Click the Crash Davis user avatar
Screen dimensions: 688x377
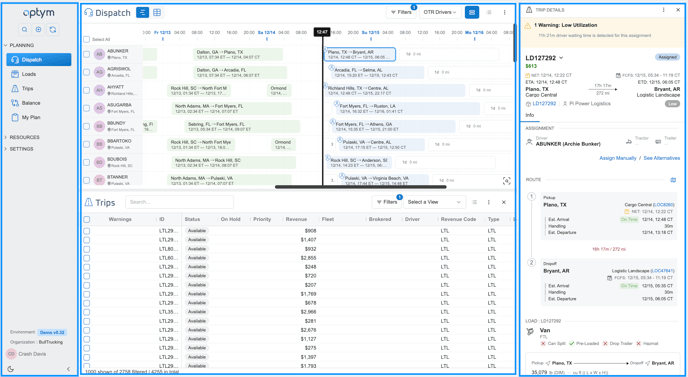pos(11,354)
